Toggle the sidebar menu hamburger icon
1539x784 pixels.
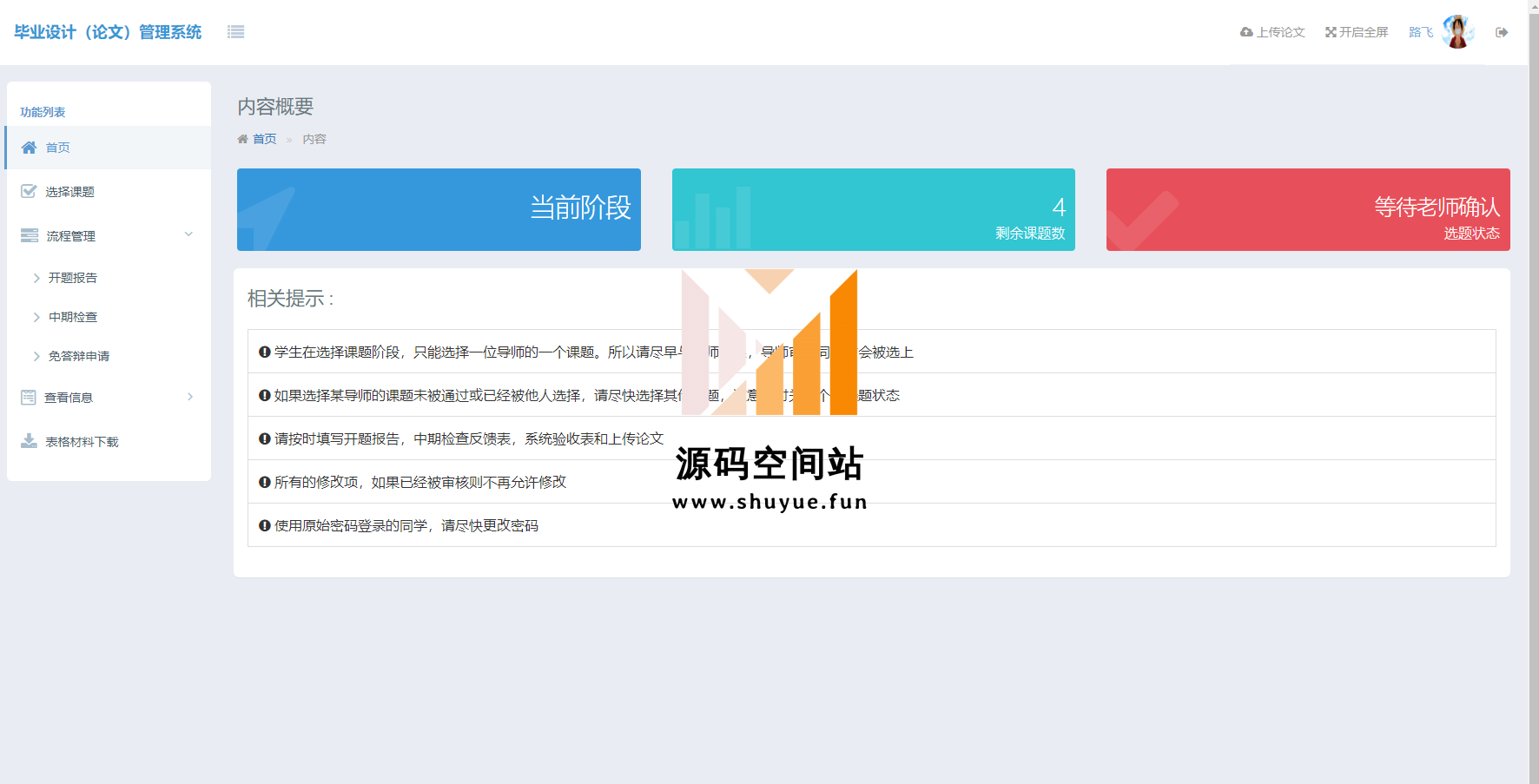point(235,32)
